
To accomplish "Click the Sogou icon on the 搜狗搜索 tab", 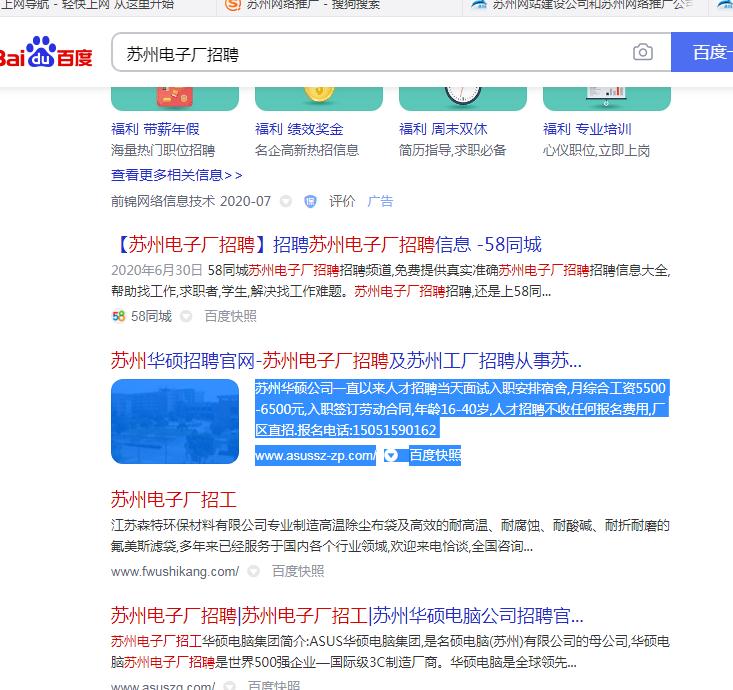I will click(232, 4).
